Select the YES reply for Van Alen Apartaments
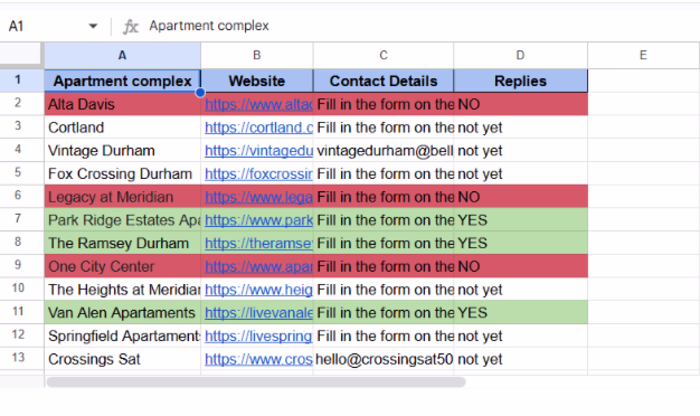The image size is (700, 416). pyautogui.click(x=520, y=313)
